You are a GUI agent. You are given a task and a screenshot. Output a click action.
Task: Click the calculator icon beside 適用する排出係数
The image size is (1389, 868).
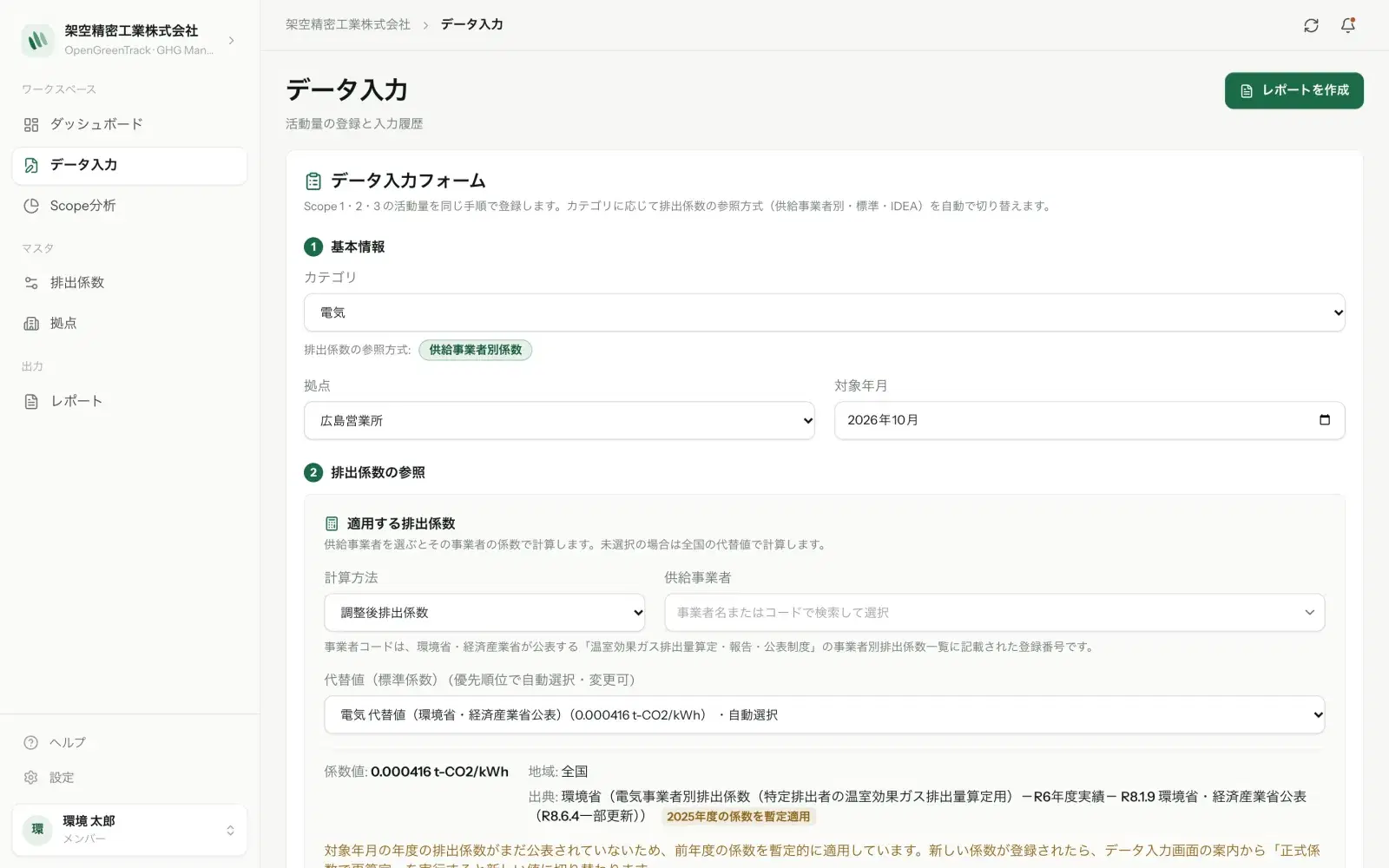click(x=332, y=523)
